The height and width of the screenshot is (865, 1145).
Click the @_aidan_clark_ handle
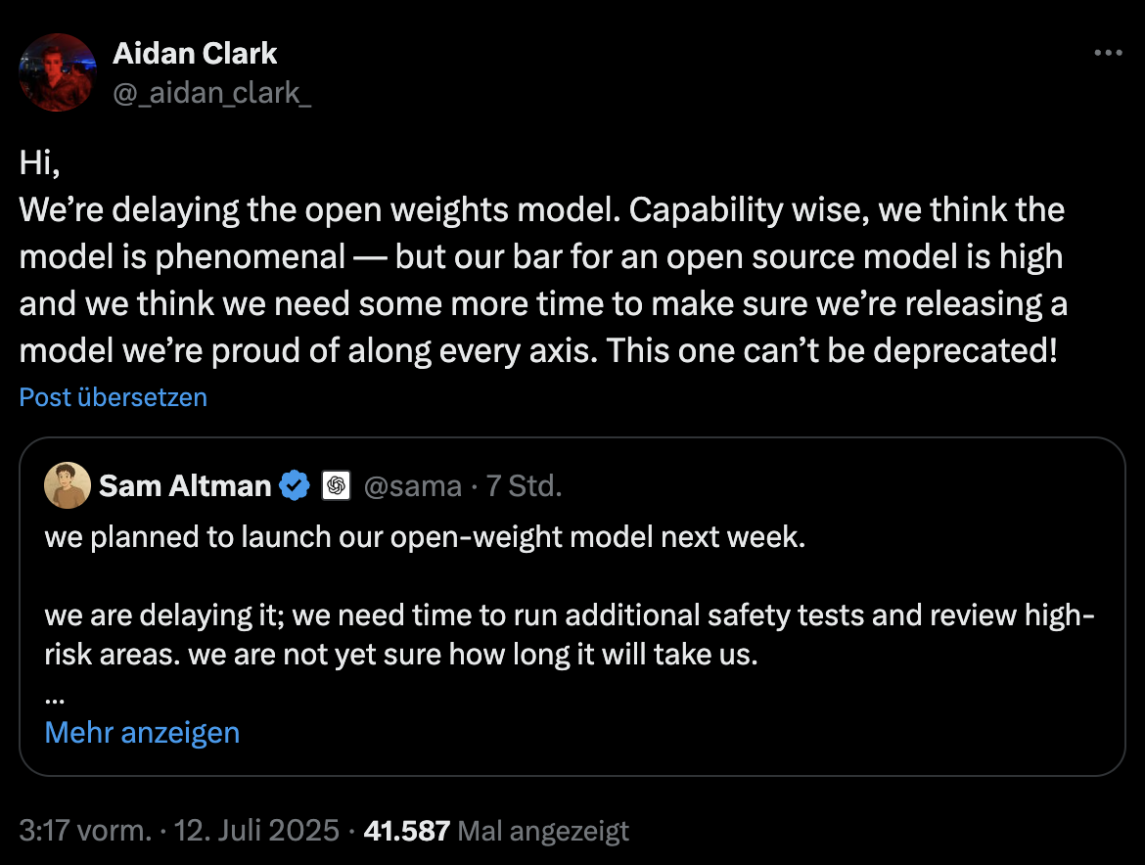212,93
